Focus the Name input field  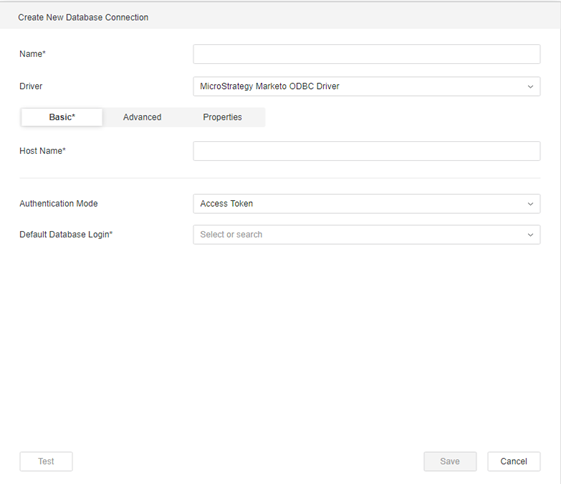coord(367,54)
